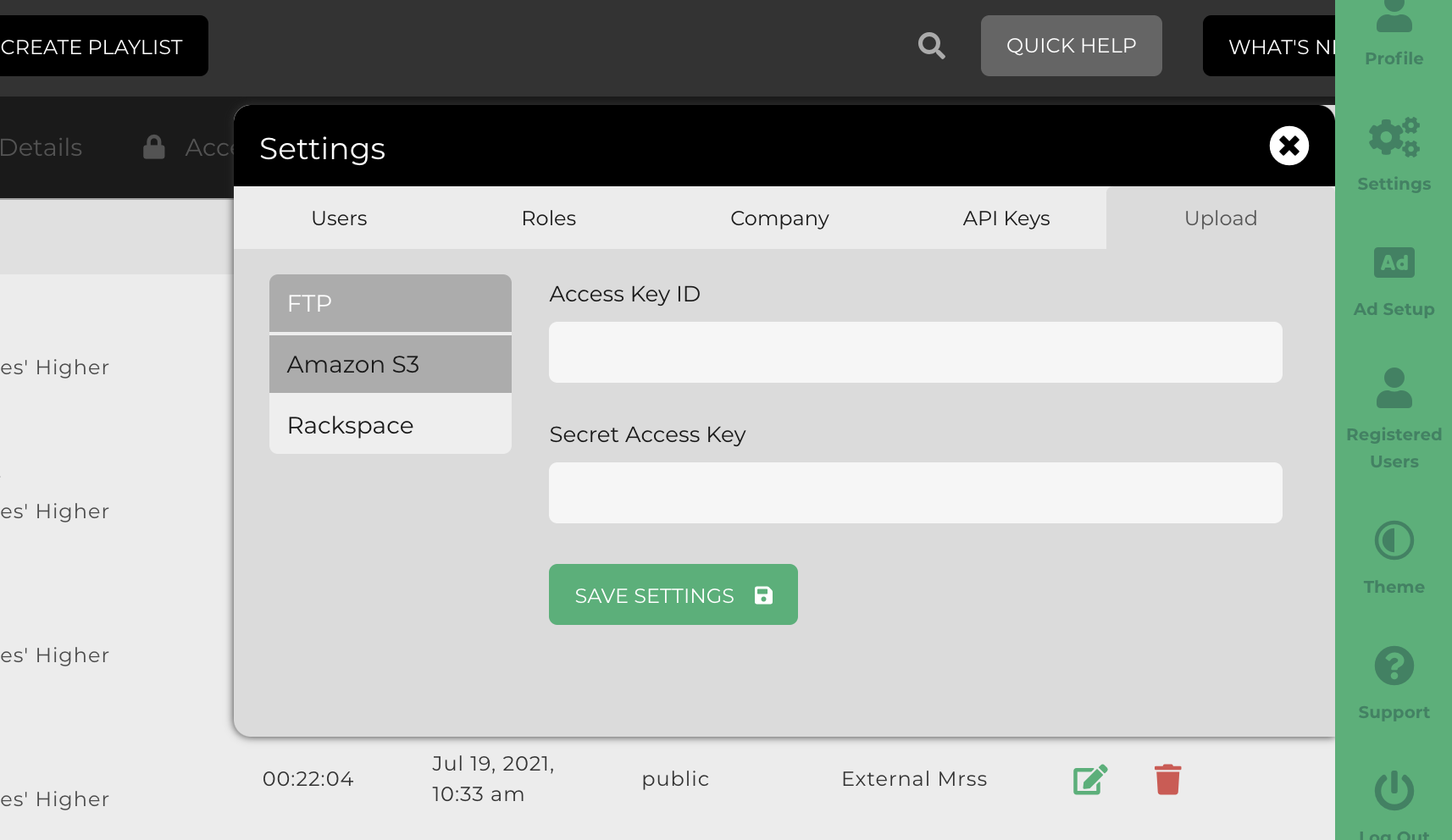Click the Access Key ID field
The width and height of the screenshot is (1452, 840).
(915, 352)
